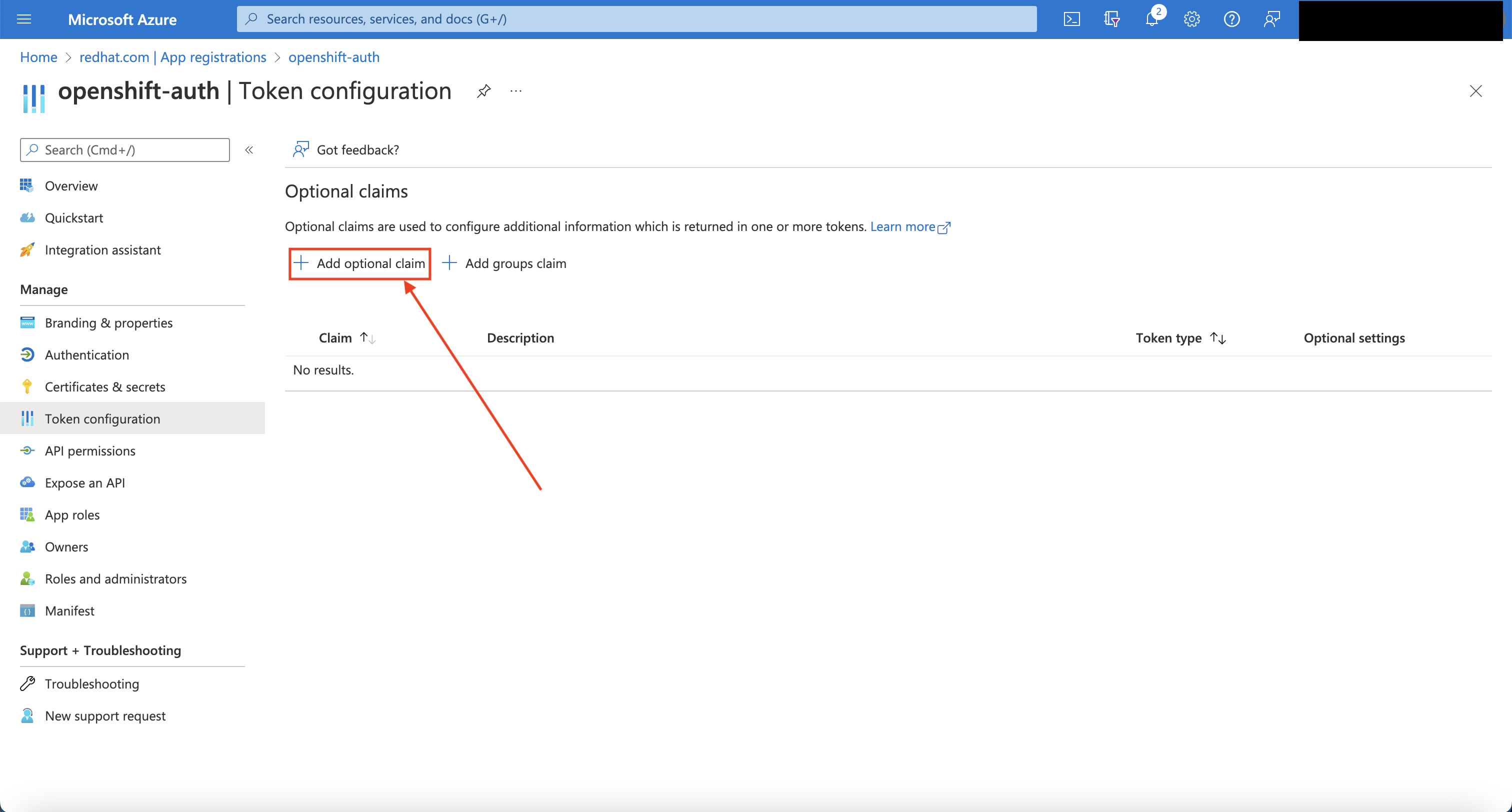Screen dimensions: 1512x812
Task: Open the notifications bell
Action: click(x=1152, y=19)
